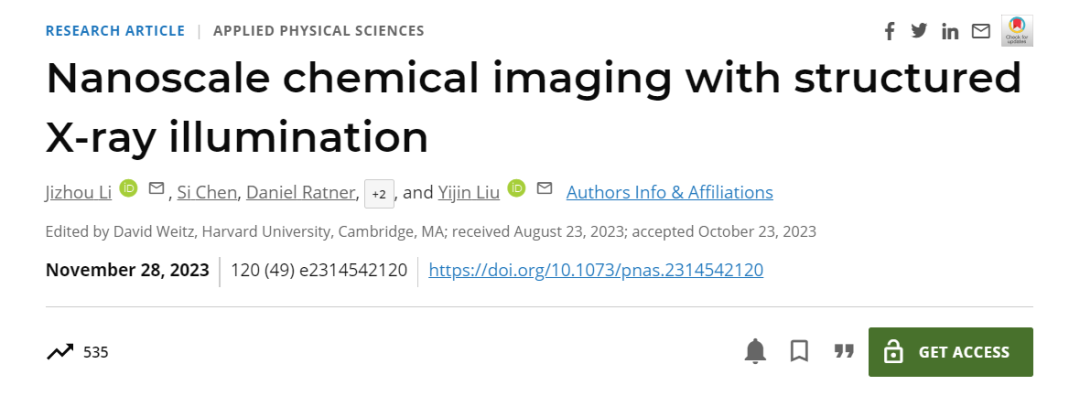Expand Authors Info & Affiliations
This screenshot has height=396, width=1080.
(669, 192)
